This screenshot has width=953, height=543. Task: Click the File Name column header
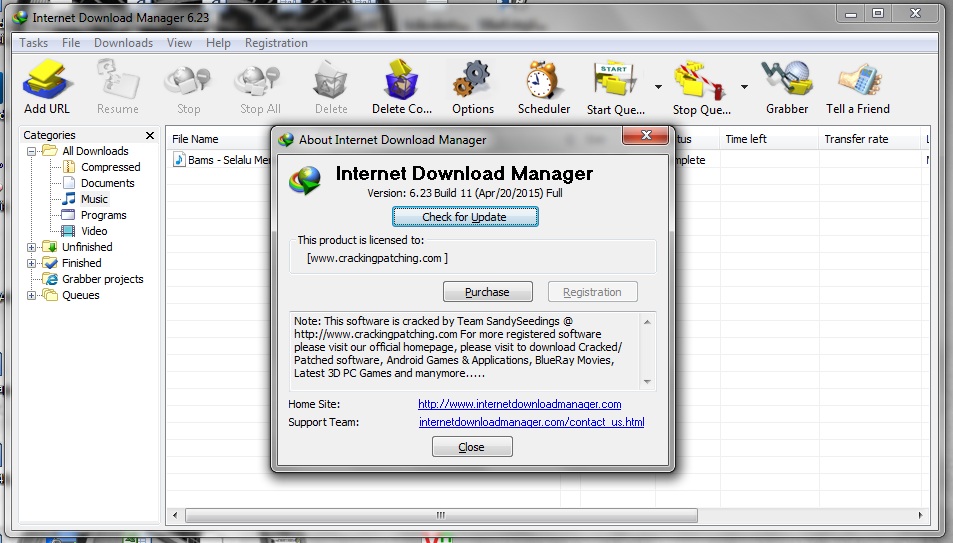pos(195,139)
